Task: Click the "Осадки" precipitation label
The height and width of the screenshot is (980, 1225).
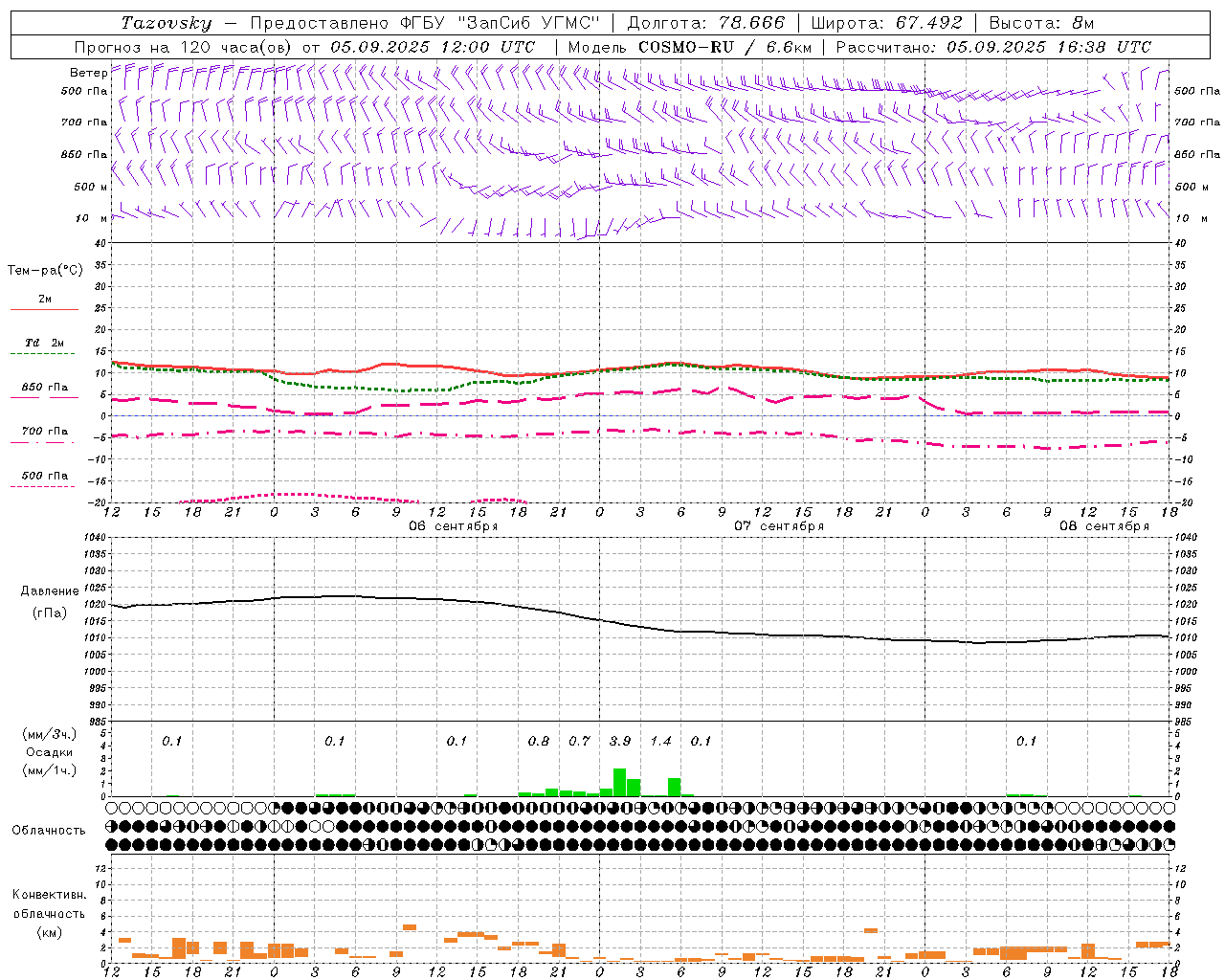Action: point(50,752)
